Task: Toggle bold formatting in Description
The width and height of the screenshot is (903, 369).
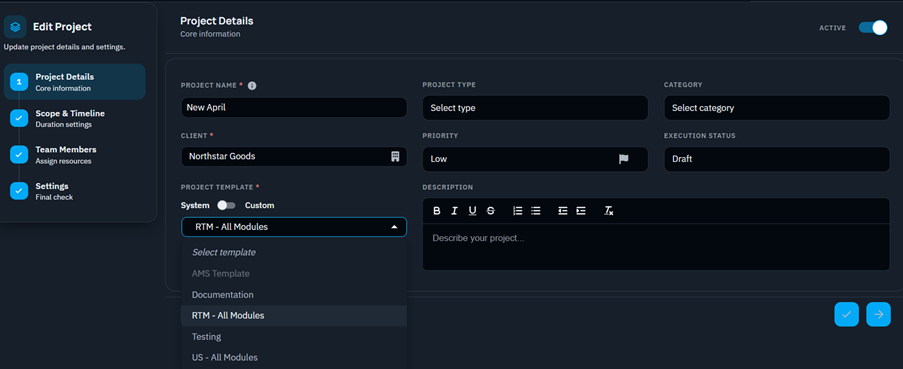Action: (437, 211)
